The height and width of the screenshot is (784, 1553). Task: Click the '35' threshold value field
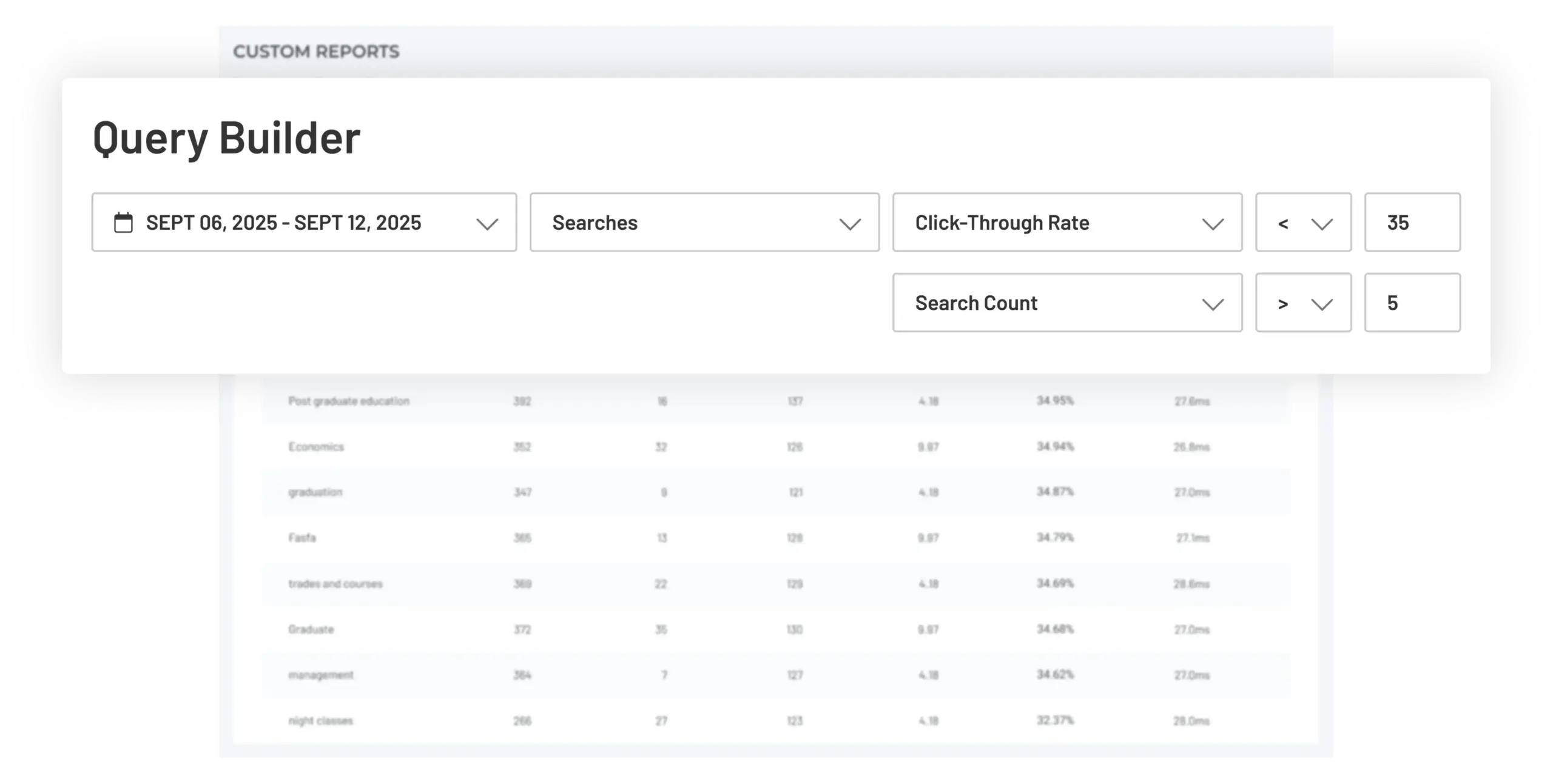click(1412, 223)
